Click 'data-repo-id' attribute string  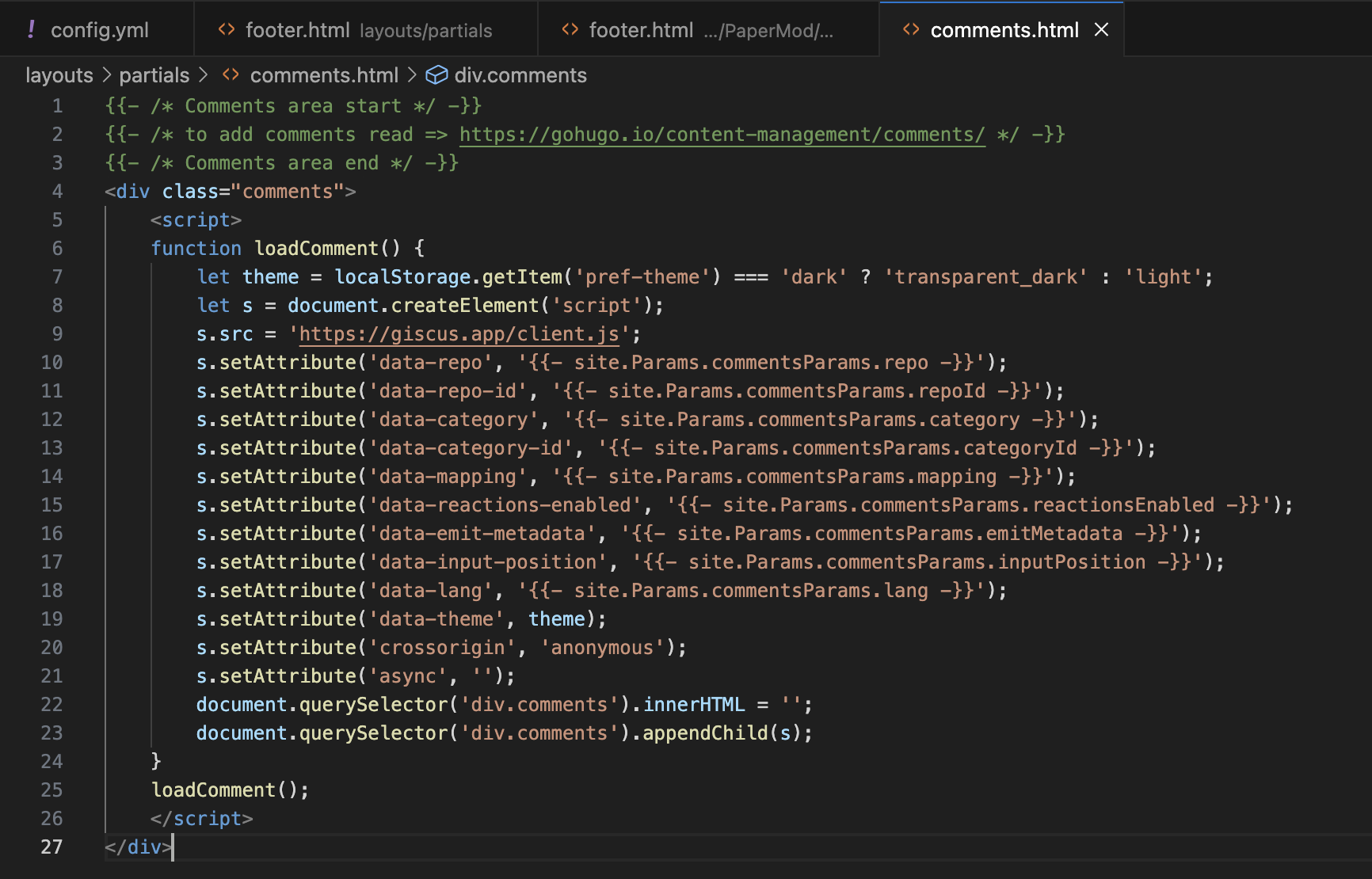point(448,391)
